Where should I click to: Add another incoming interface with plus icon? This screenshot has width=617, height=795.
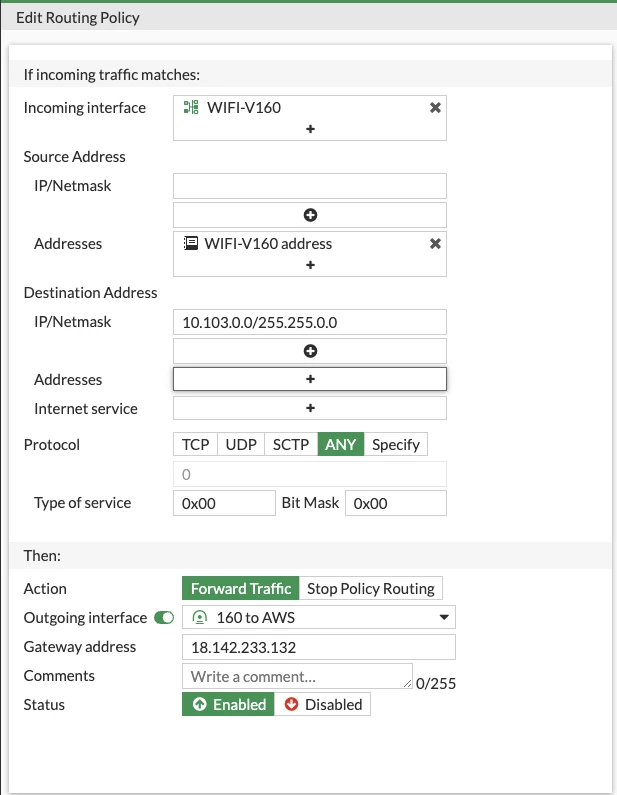coord(310,129)
